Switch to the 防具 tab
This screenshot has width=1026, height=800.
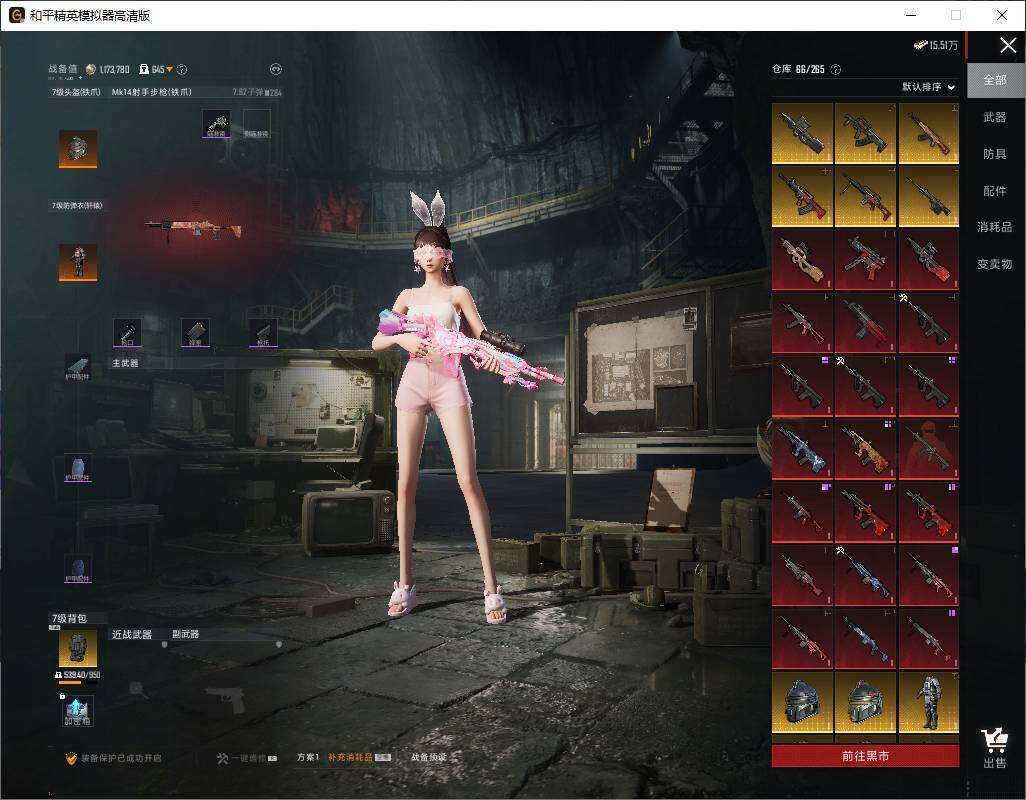point(995,154)
